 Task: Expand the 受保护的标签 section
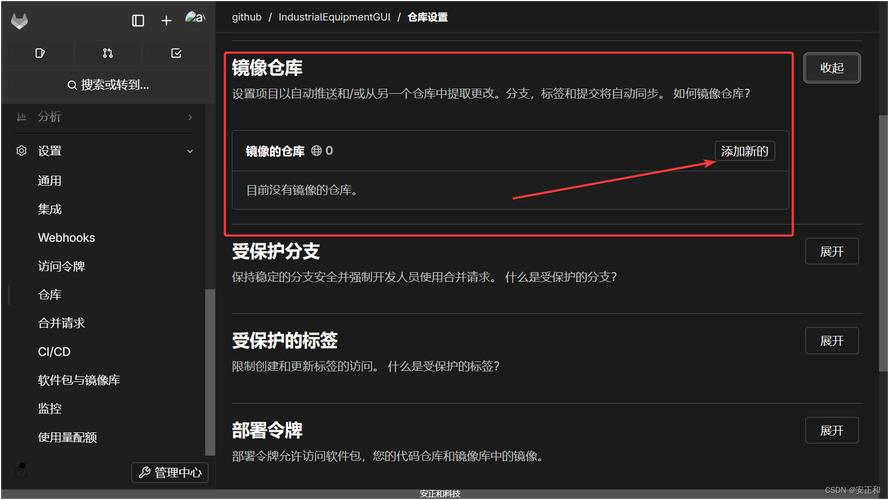tap(832, 341)
